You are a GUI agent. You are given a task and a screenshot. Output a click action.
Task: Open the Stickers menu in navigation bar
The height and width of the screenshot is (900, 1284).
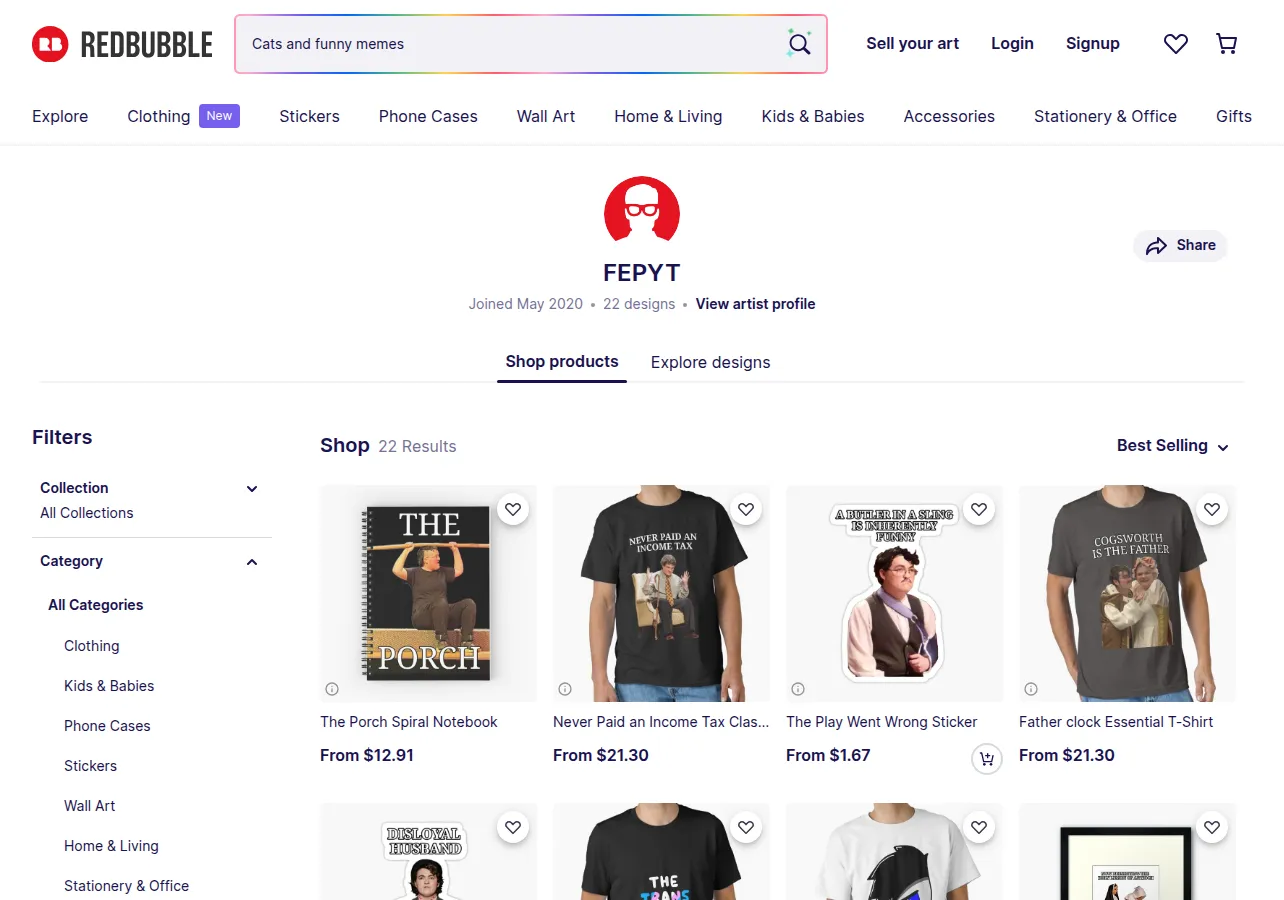click(x=309, y=116)
